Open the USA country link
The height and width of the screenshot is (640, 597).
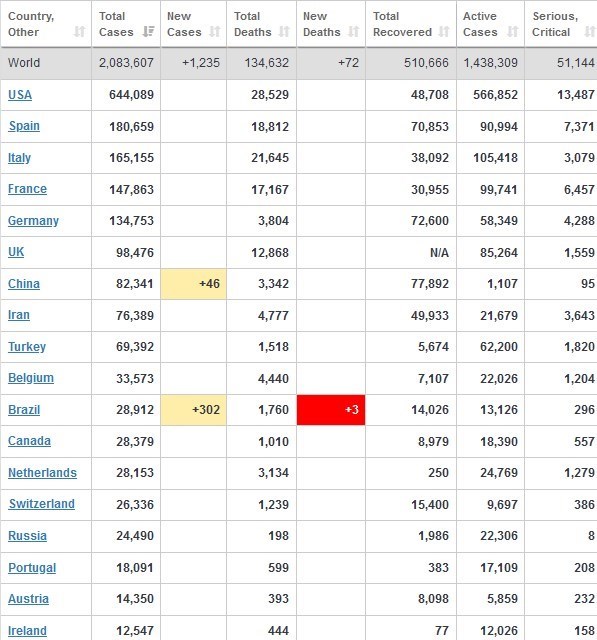coord(20,95)
